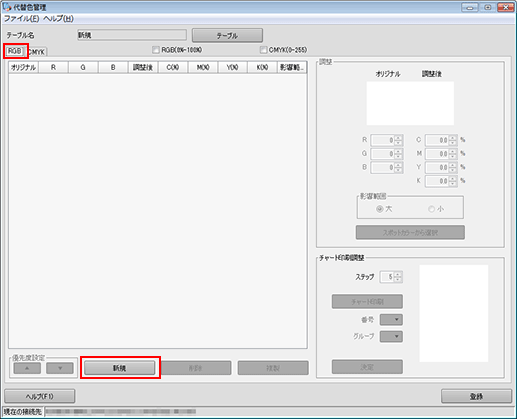This screenshot has height=419, width=517.
Task: Click the テーブル名 input field
Action: (132, 35)
